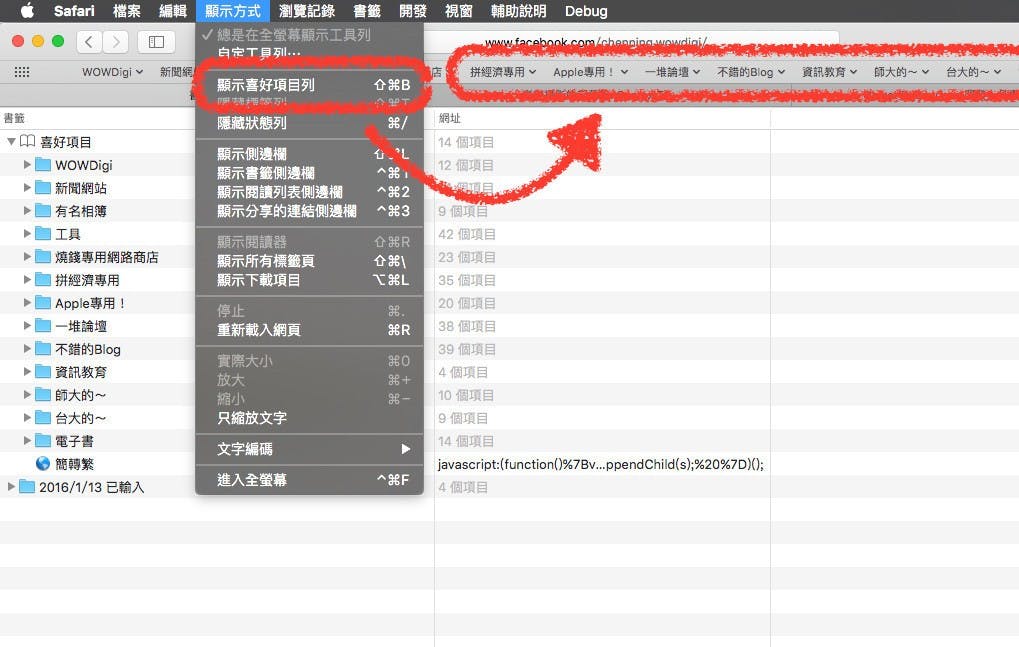Select the '42 個項目' cell
Screen dimensions: 1019x647
coord(467,234)
